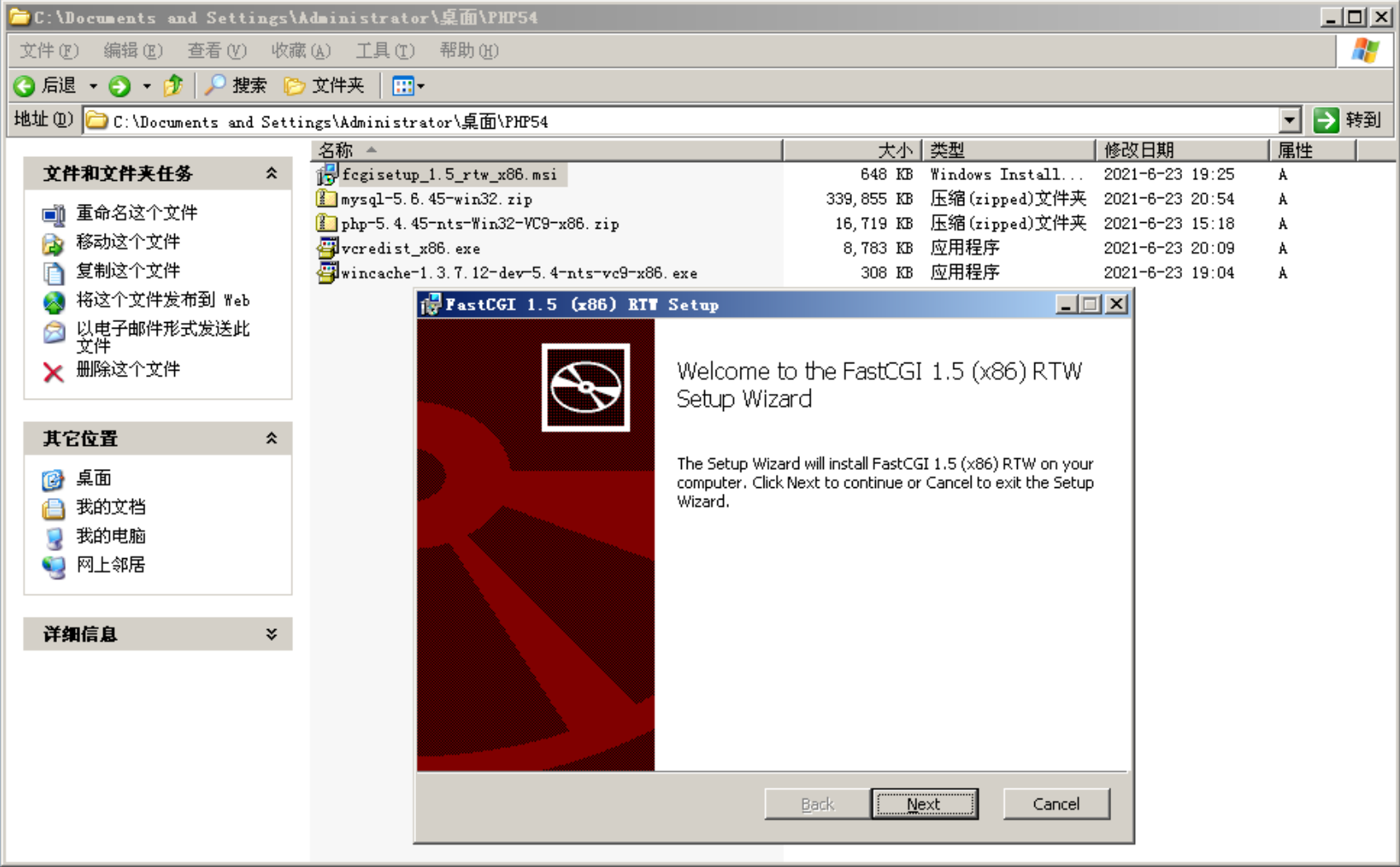Open My Computer (我的电脑) icon

click(x=54, y=538)
